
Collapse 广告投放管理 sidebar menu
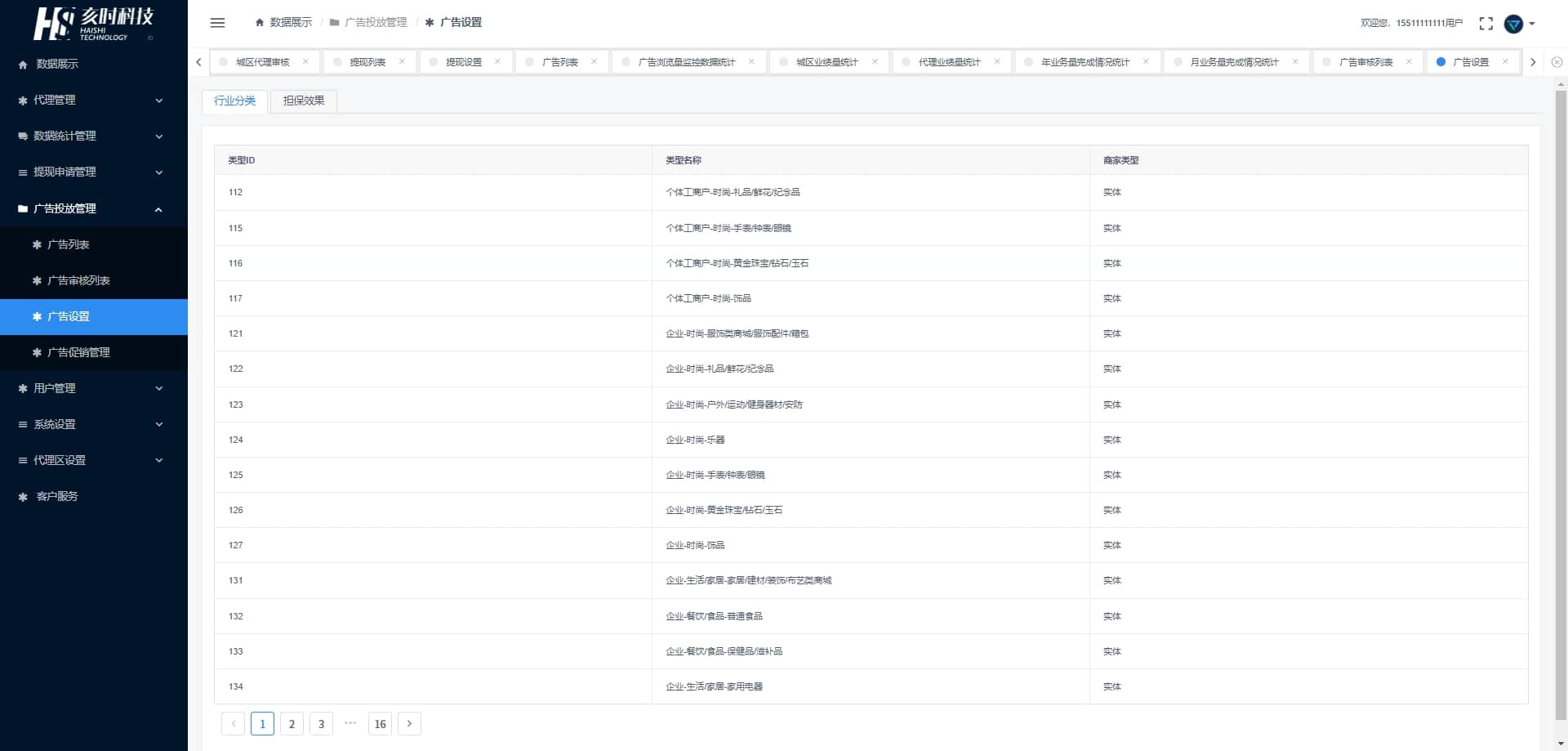pos(94,208)
